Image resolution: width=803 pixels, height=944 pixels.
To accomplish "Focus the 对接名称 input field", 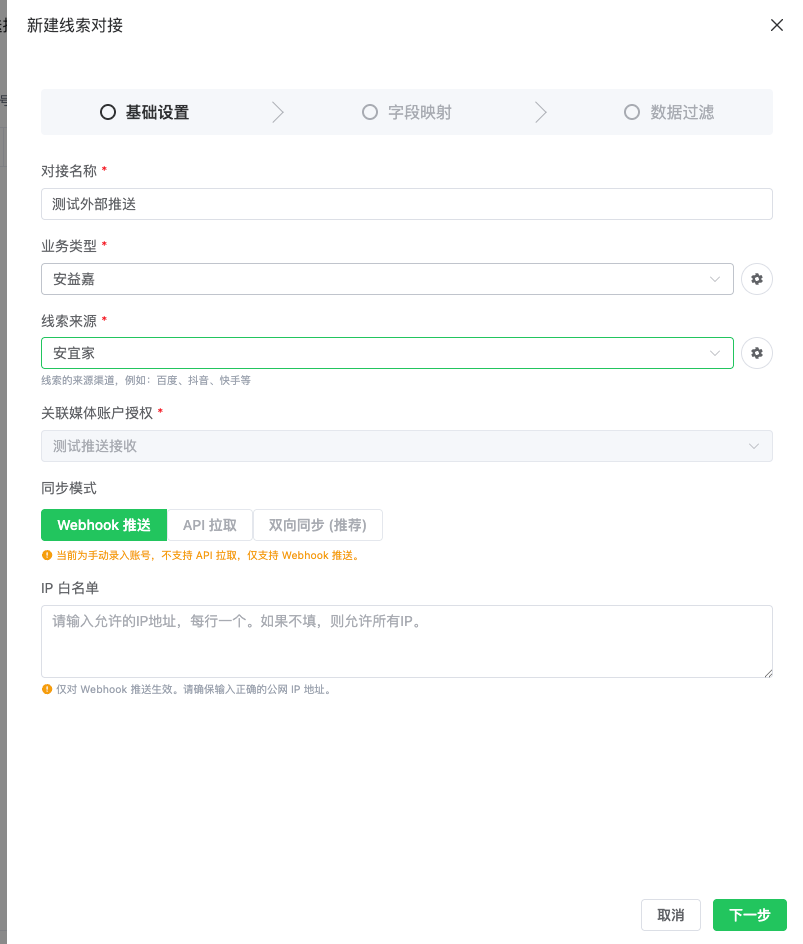I will tap(407, 204).
